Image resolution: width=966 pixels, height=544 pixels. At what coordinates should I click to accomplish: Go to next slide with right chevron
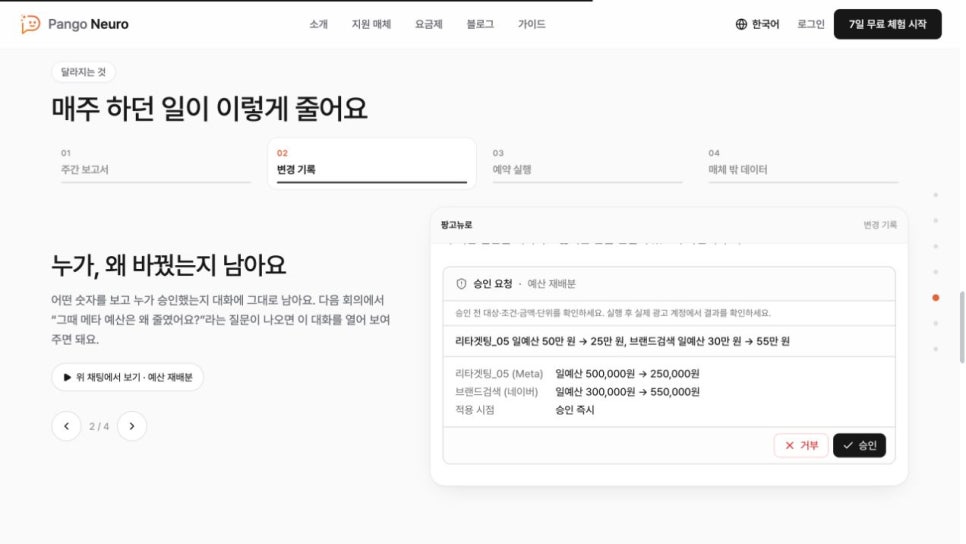[x=132, y=426]
